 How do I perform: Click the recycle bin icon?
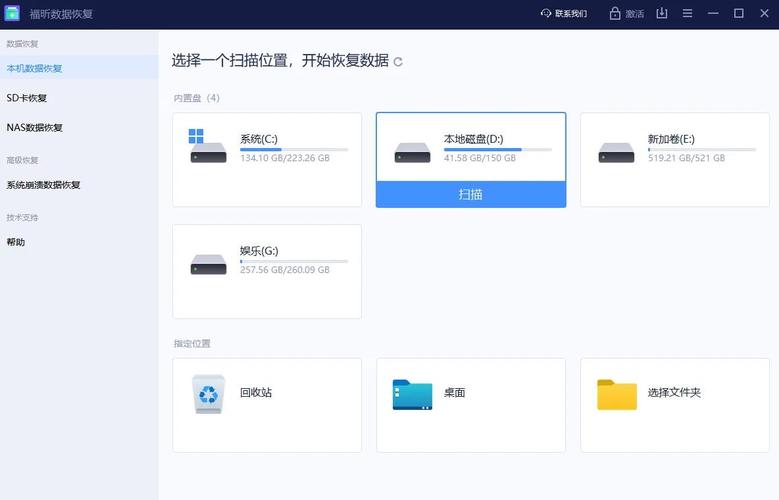[209, 394]
